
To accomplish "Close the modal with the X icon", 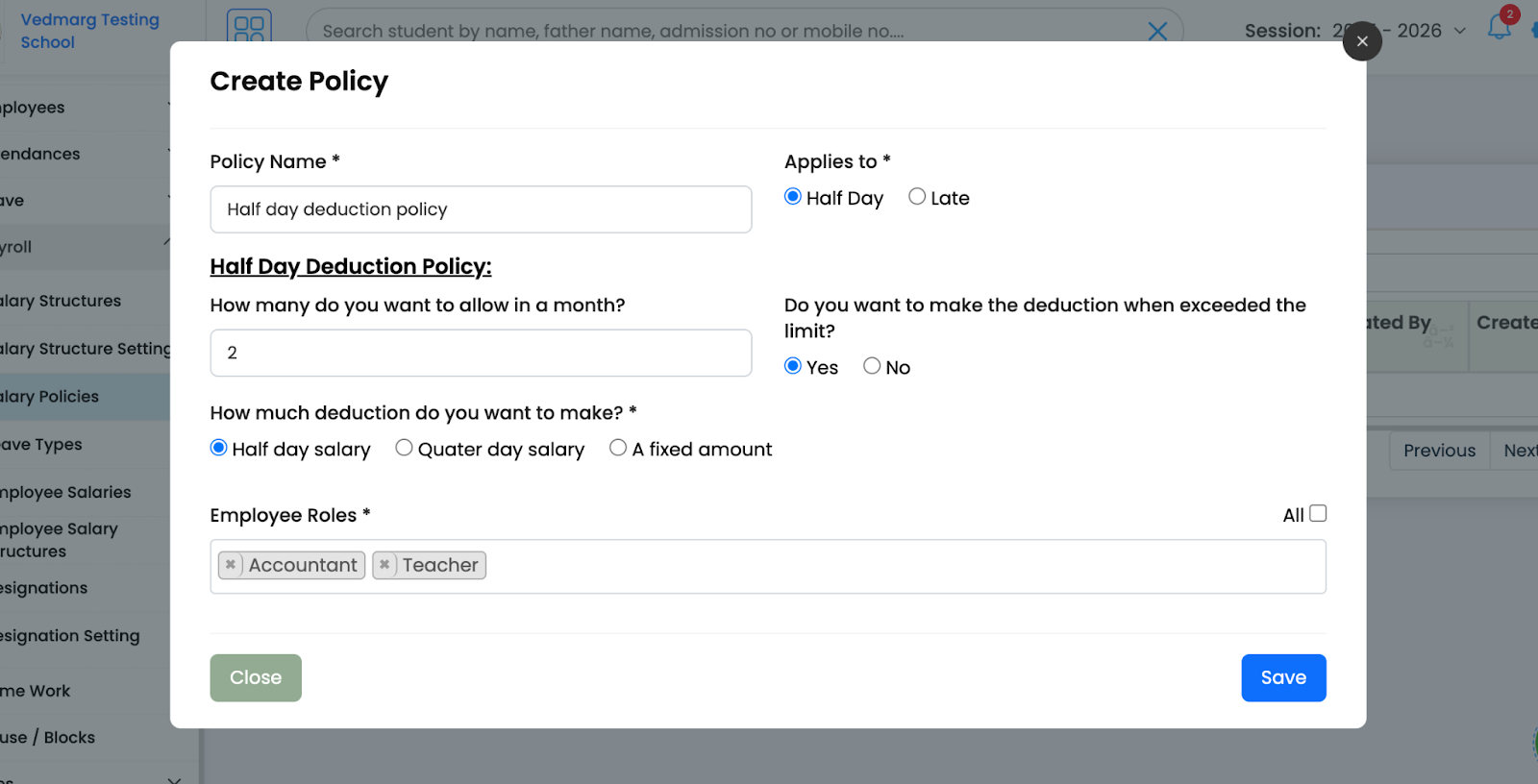I will [1361, 41].
